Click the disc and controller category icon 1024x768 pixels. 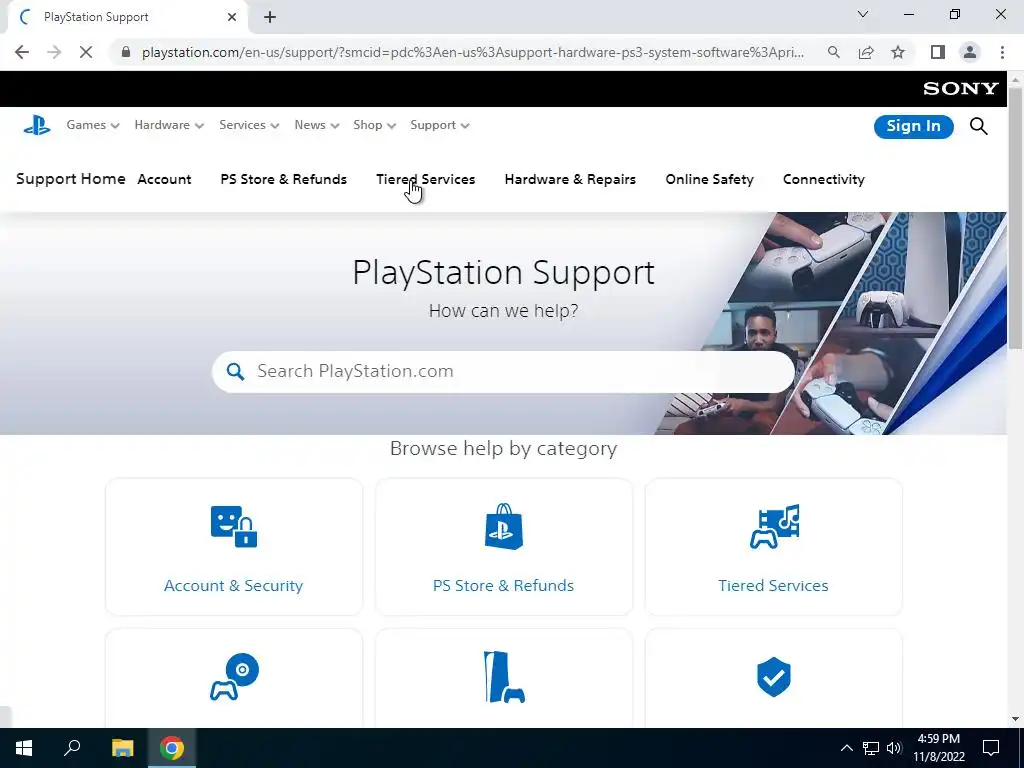(234, 677)
